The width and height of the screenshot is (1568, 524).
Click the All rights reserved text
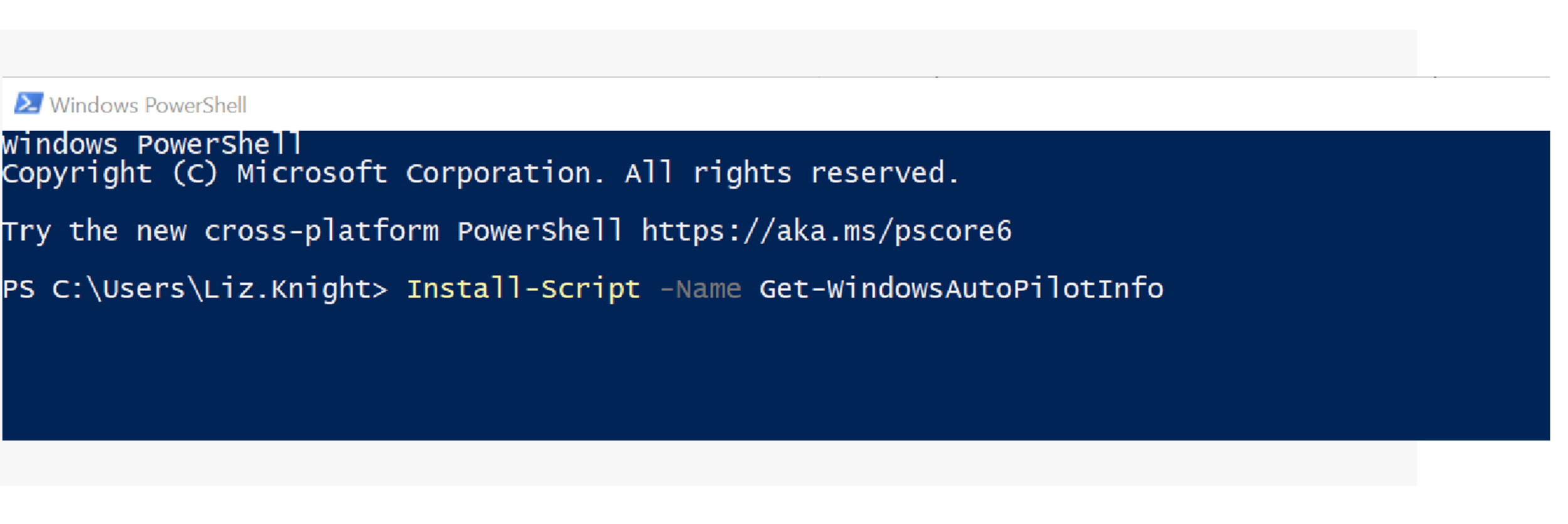(792, 174)
